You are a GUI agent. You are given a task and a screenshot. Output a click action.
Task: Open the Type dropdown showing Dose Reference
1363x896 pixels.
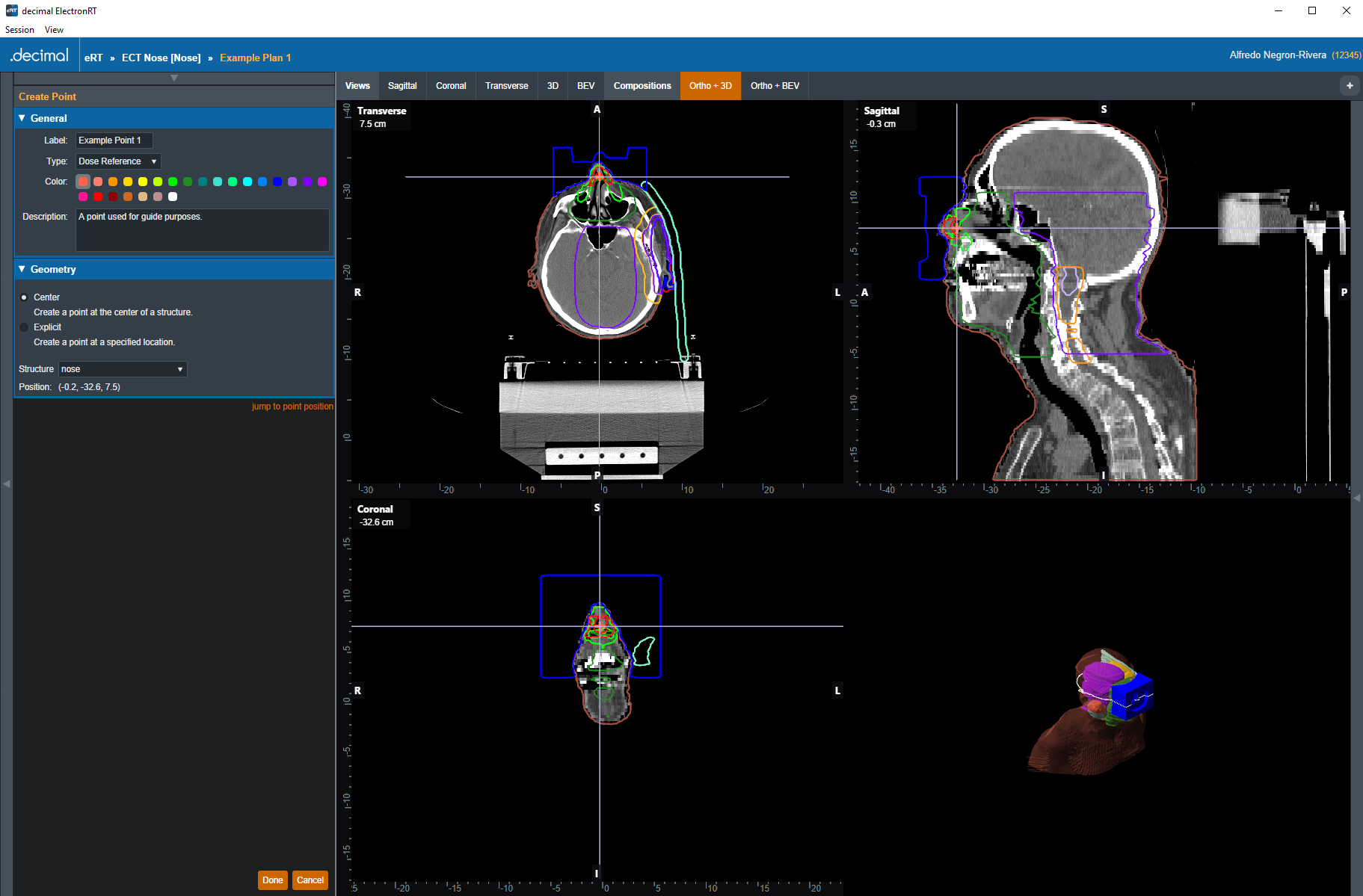pyautogui.click(x=118, y=161)
